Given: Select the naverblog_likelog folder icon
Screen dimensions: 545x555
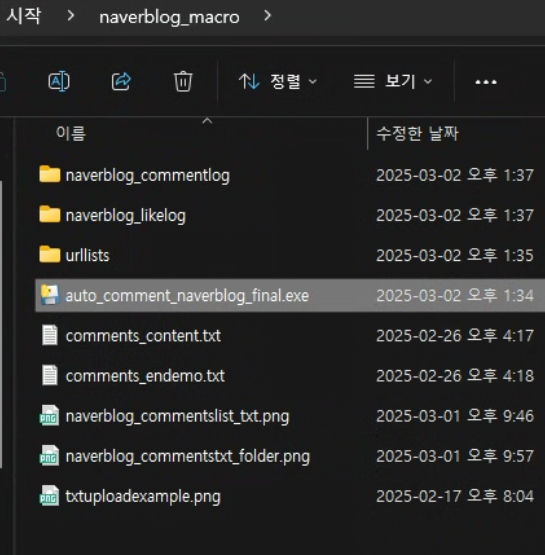Looking at the screenshot, I should 50,214.
